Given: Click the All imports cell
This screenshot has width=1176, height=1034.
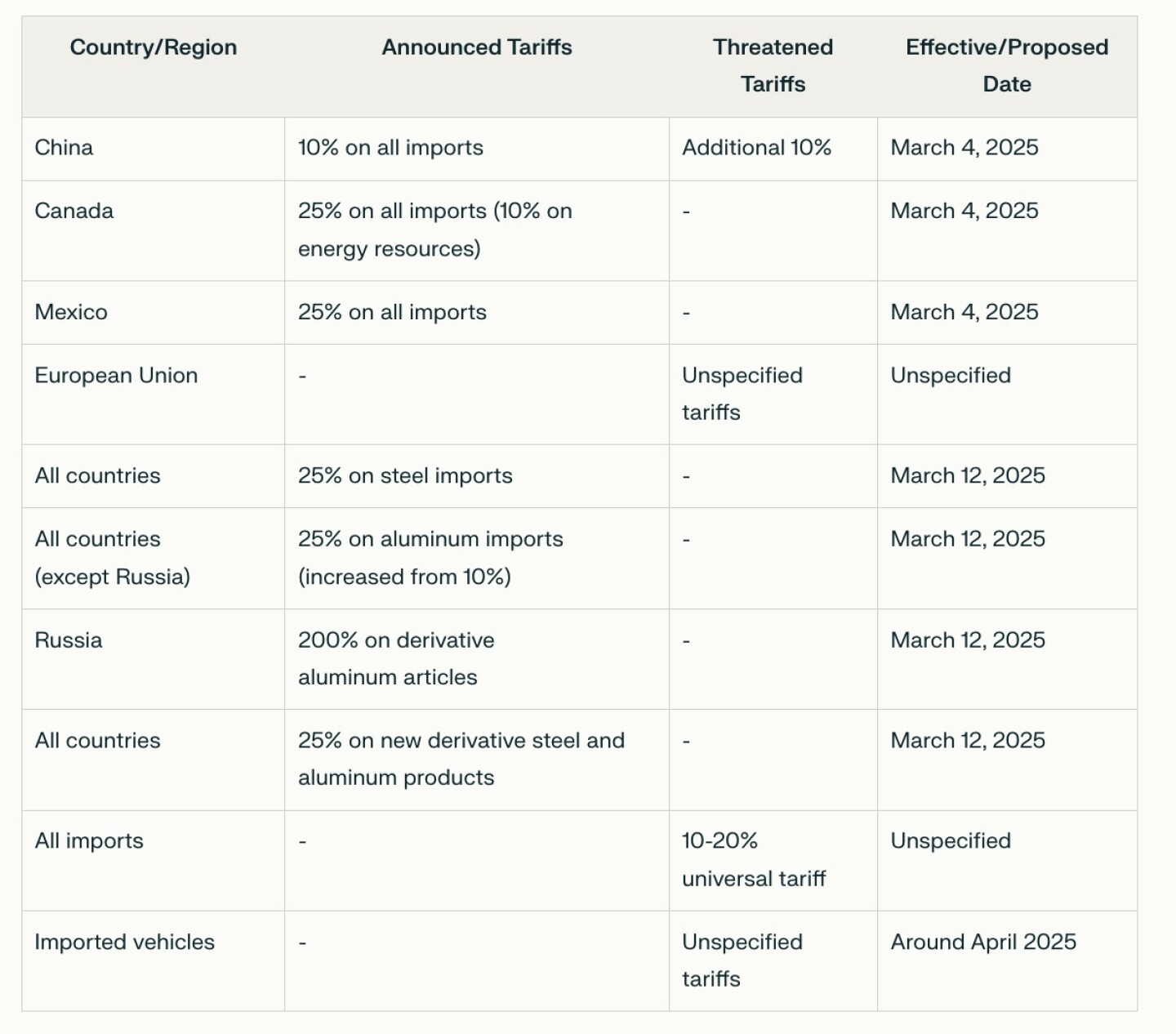Looking at the screenshot, I should click(x=89, y=841).
